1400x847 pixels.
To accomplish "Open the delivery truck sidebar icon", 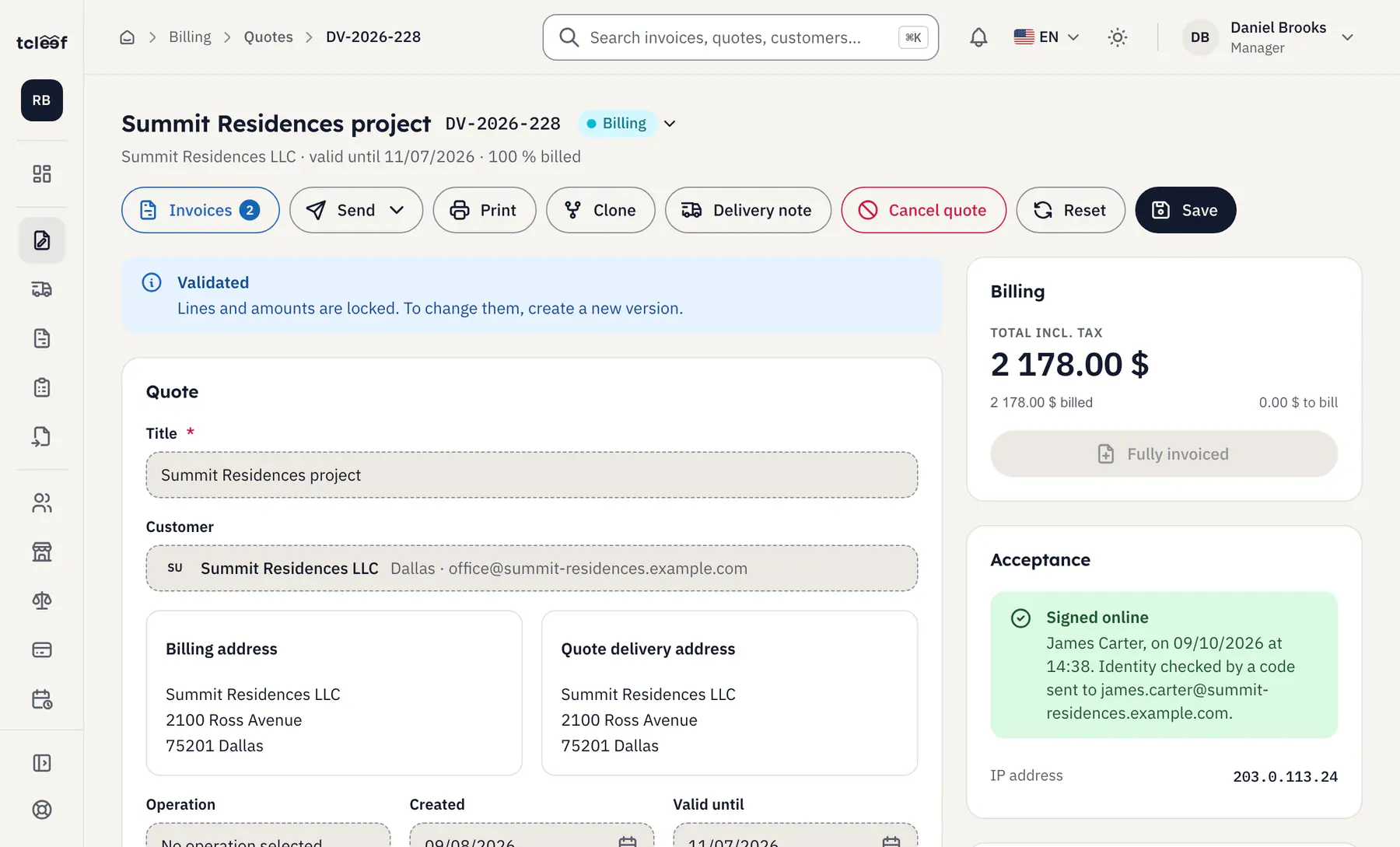I will click(x=42, y=289).
